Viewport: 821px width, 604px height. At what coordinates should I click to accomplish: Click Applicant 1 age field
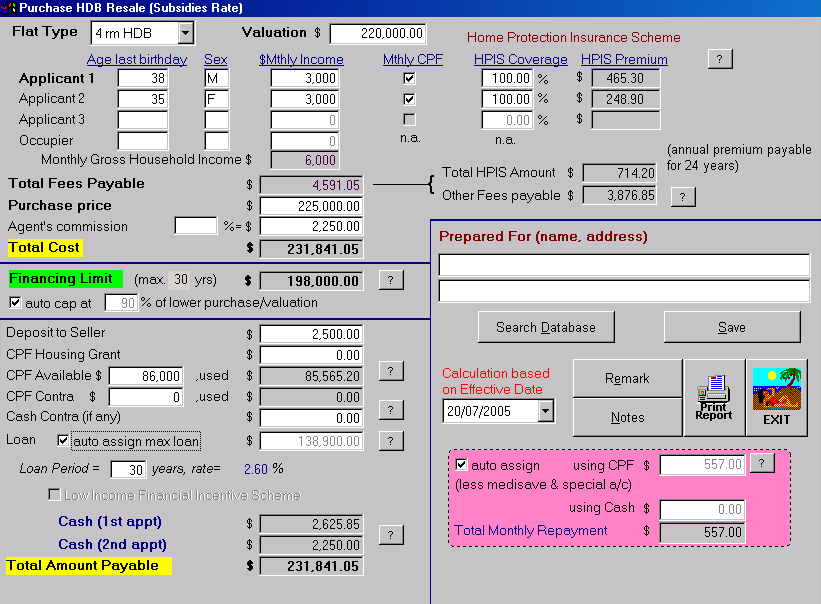click(x=142, y=79)
